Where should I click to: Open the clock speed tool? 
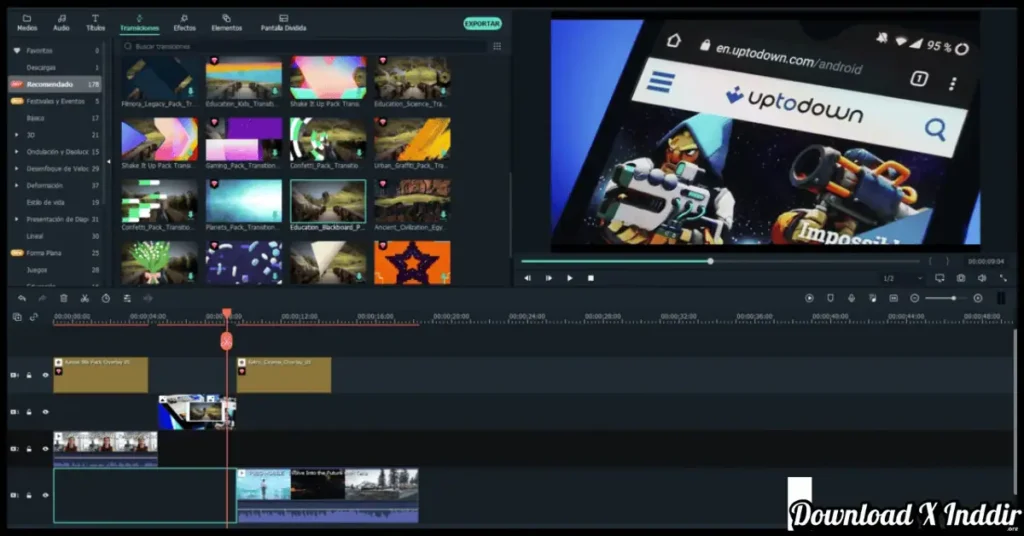pyautogui.click(x=106, y=298)
